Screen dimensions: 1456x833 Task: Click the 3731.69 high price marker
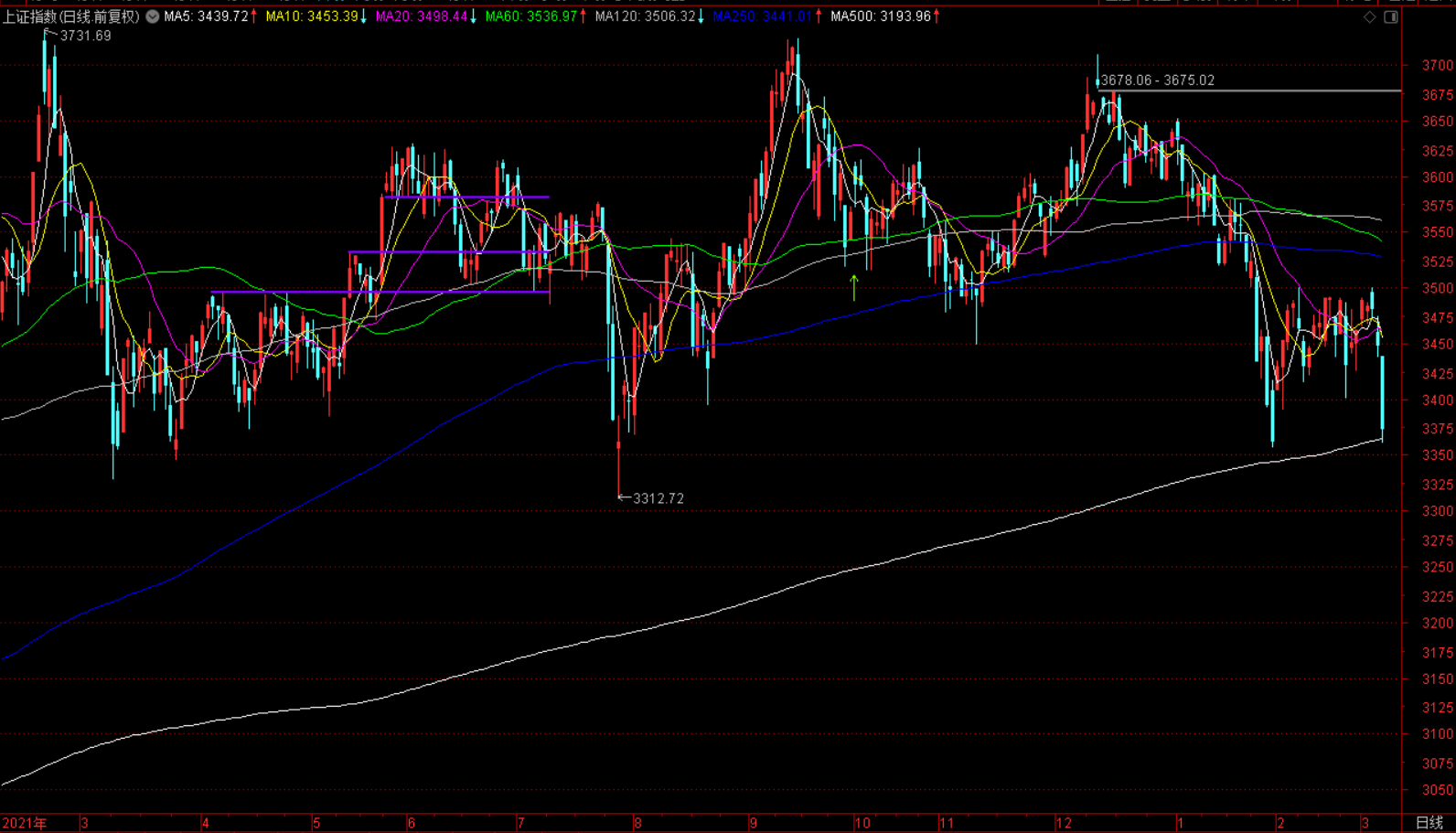tap(85, 36)
